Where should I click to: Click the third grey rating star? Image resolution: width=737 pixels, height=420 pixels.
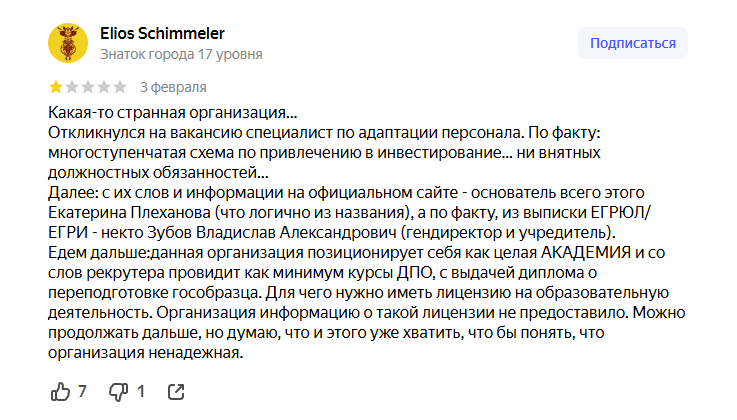88,87
